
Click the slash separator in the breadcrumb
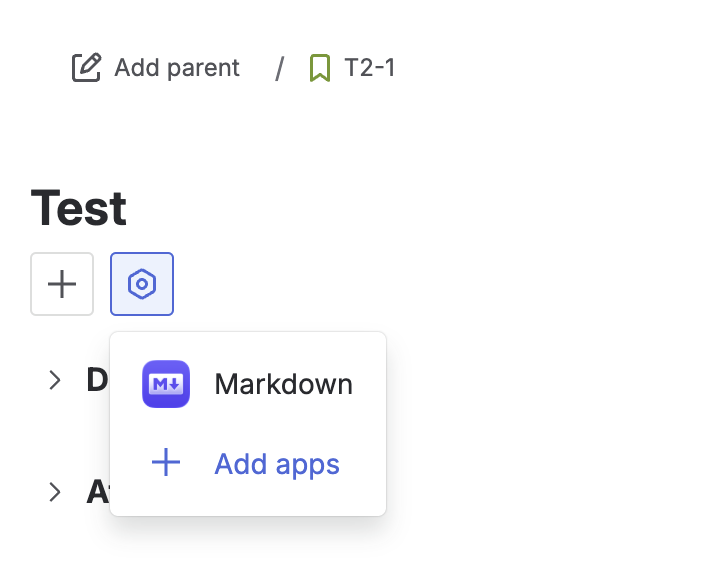click(x=280, y=68)
